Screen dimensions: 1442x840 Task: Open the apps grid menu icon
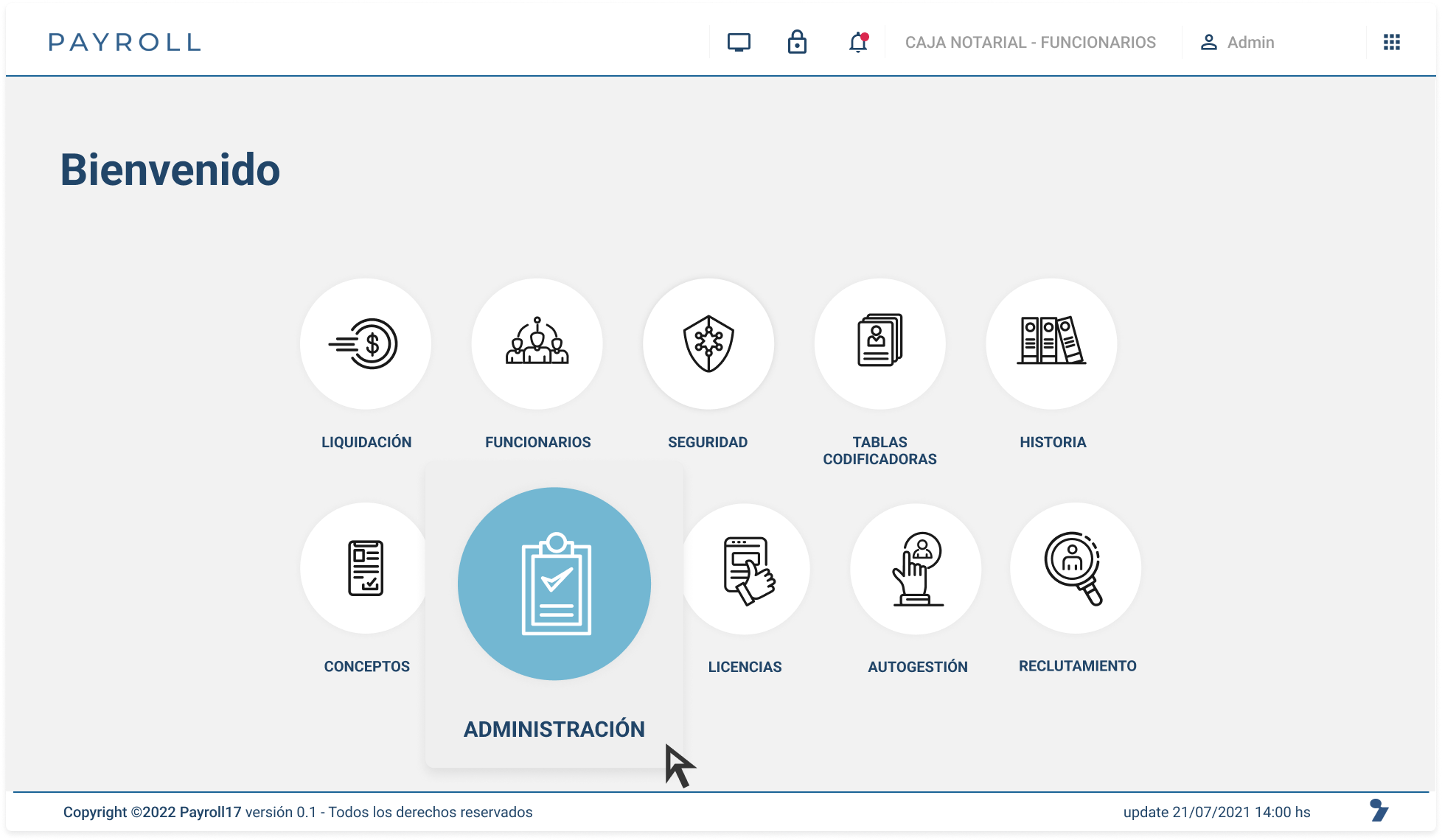[x=1392, y=43]
